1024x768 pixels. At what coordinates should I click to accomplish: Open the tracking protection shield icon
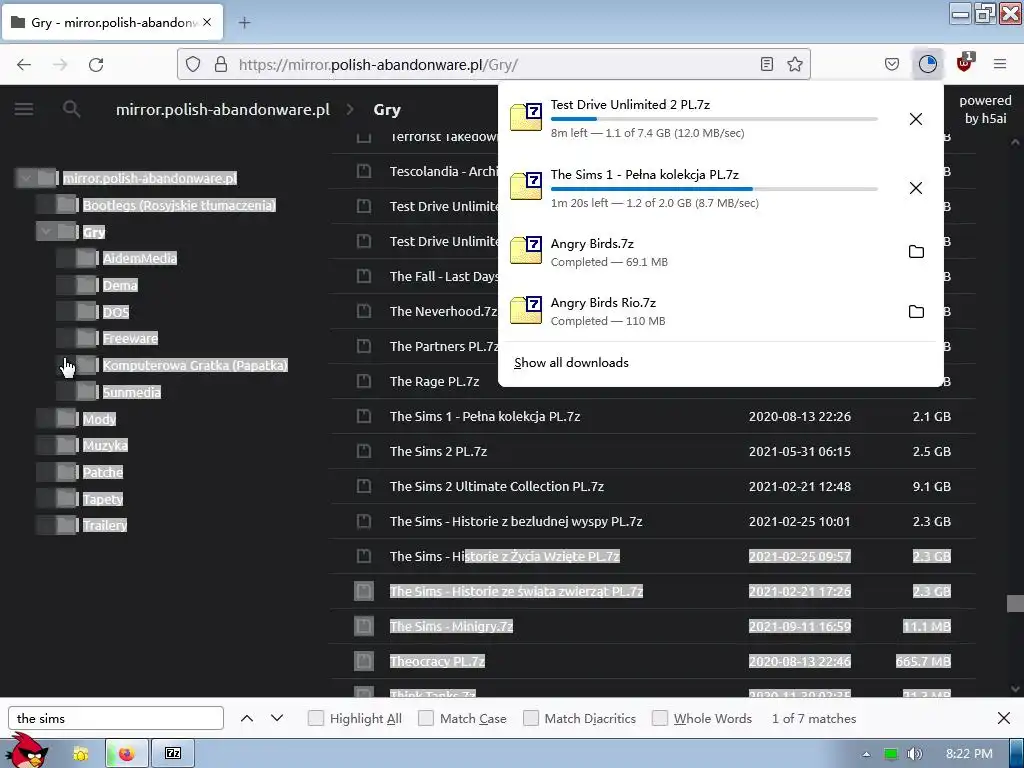[x=193, y=64]
